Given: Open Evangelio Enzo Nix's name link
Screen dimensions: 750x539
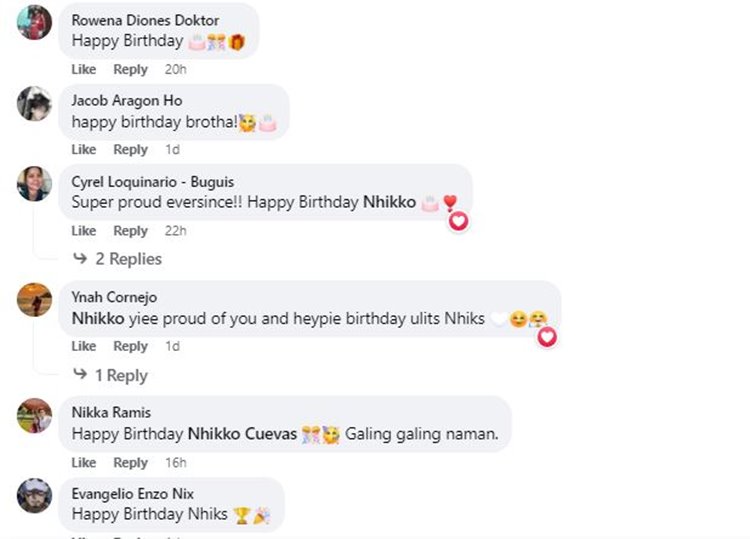Looking at the screenshot, I should pos(133,494).
